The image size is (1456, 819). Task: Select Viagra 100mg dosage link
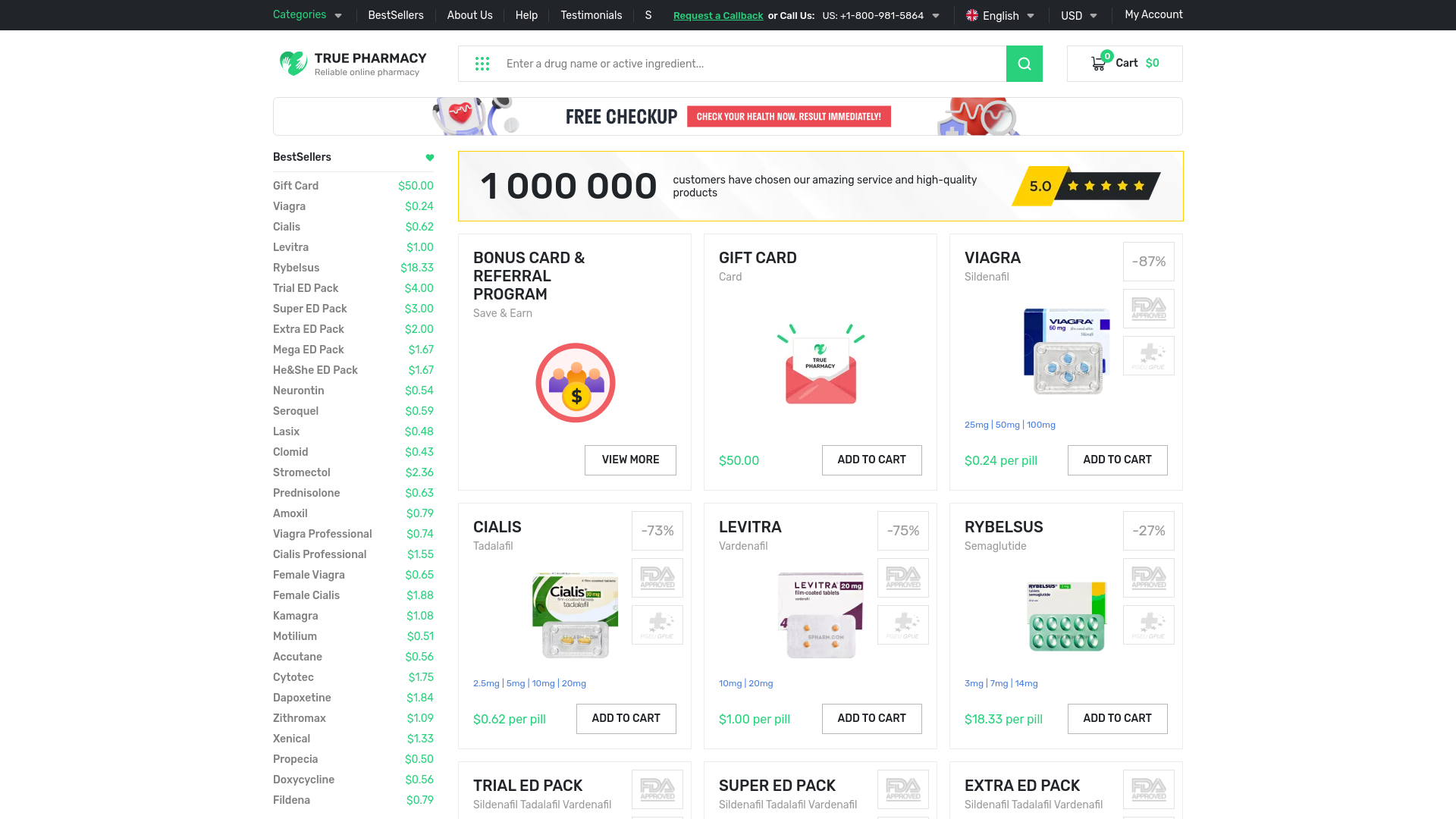click(1041, 425)
